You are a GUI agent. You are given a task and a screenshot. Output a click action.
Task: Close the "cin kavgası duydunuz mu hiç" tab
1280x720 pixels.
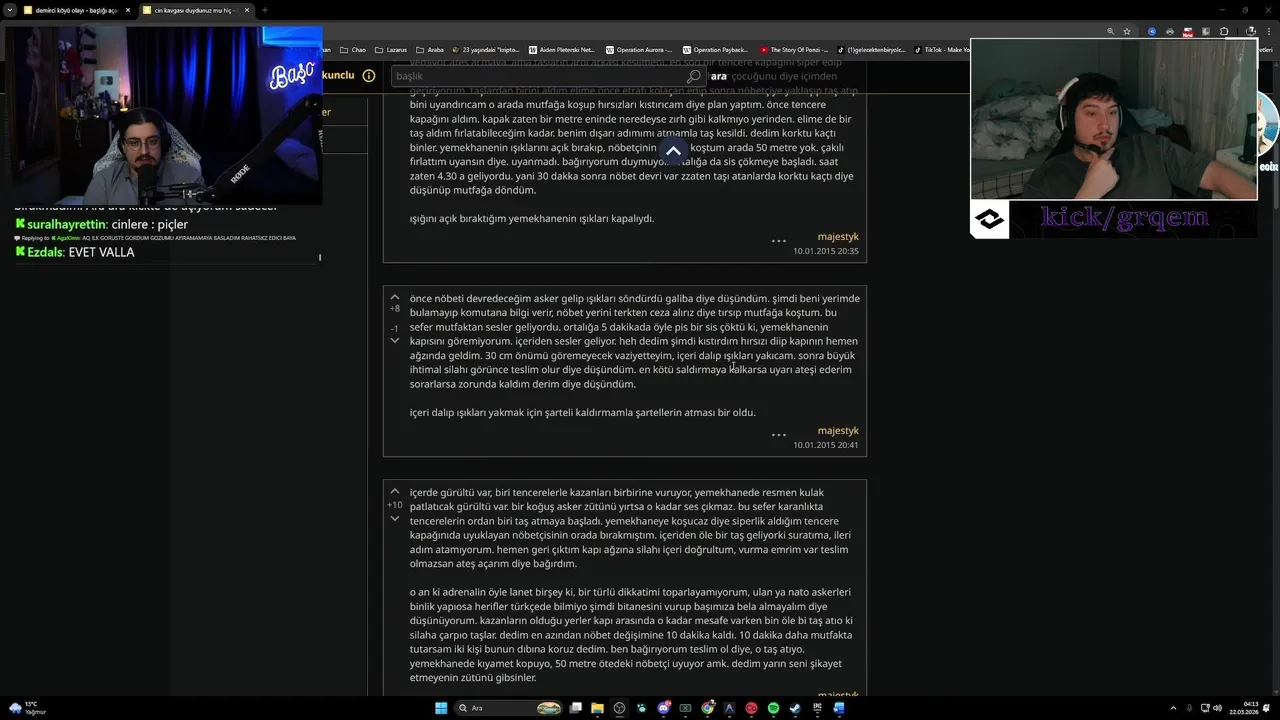coord(245,10)
